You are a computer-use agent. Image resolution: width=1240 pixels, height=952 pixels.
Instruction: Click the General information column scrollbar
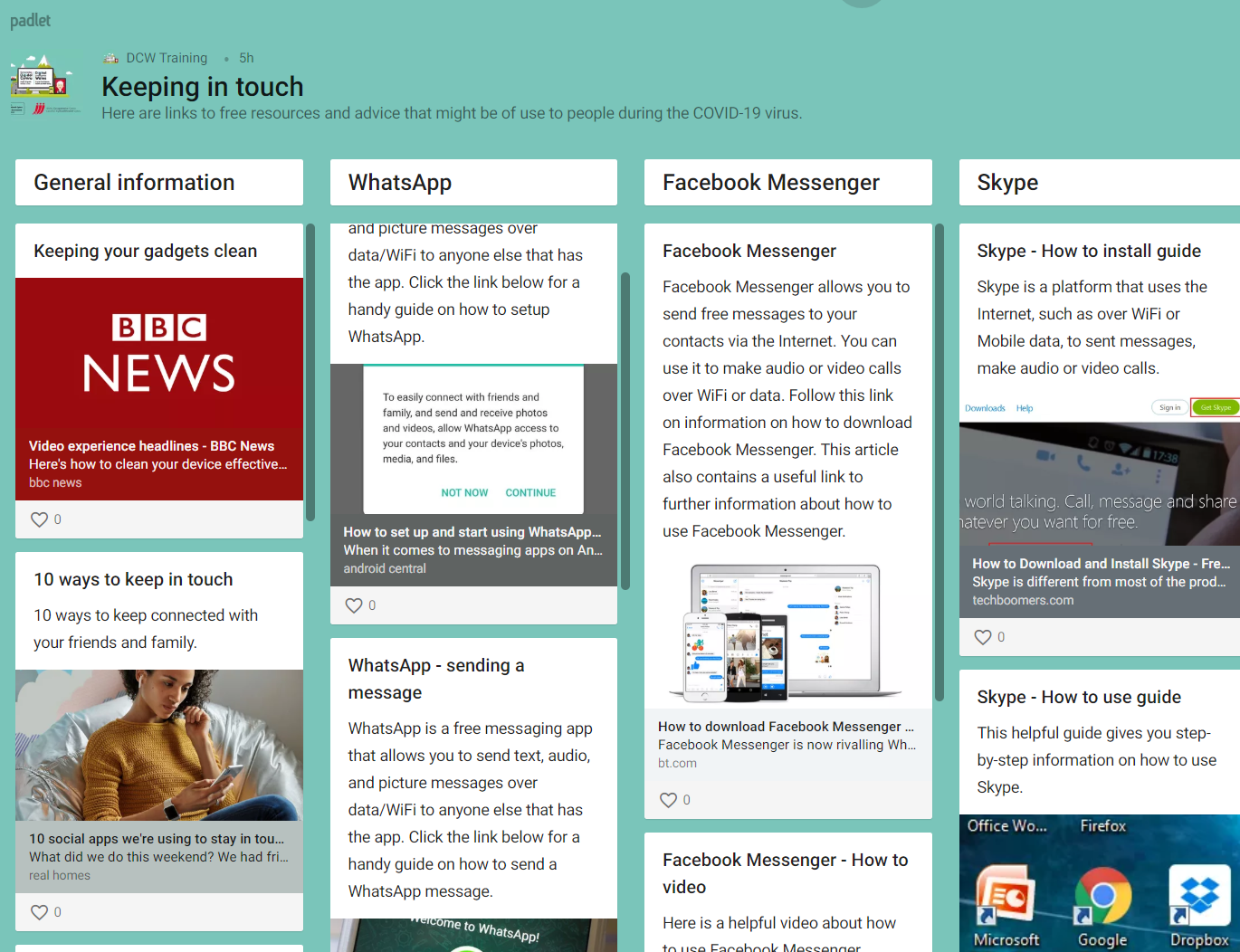[310, 372]
